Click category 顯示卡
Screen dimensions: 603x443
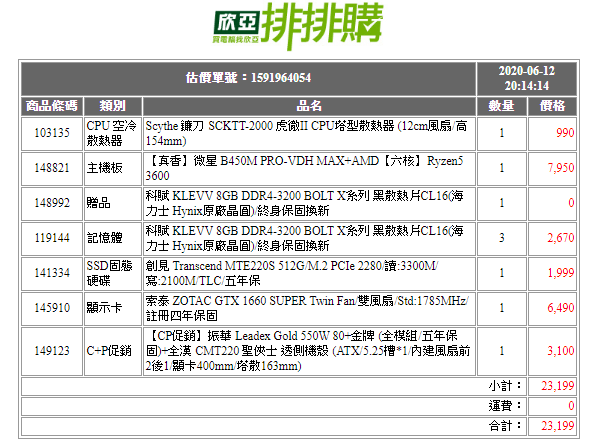pos(105,308)
